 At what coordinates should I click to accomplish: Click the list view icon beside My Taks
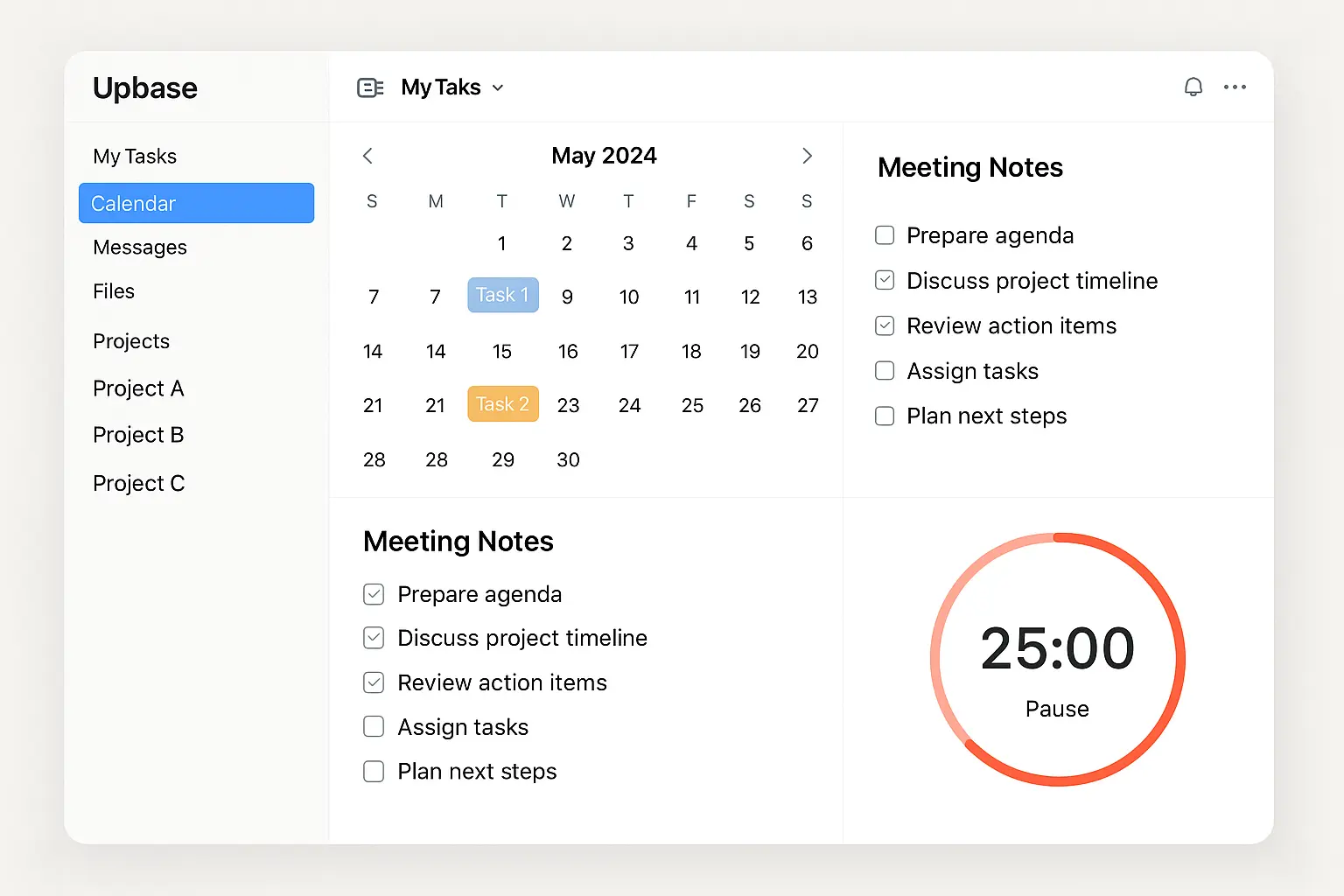[370, 87]
